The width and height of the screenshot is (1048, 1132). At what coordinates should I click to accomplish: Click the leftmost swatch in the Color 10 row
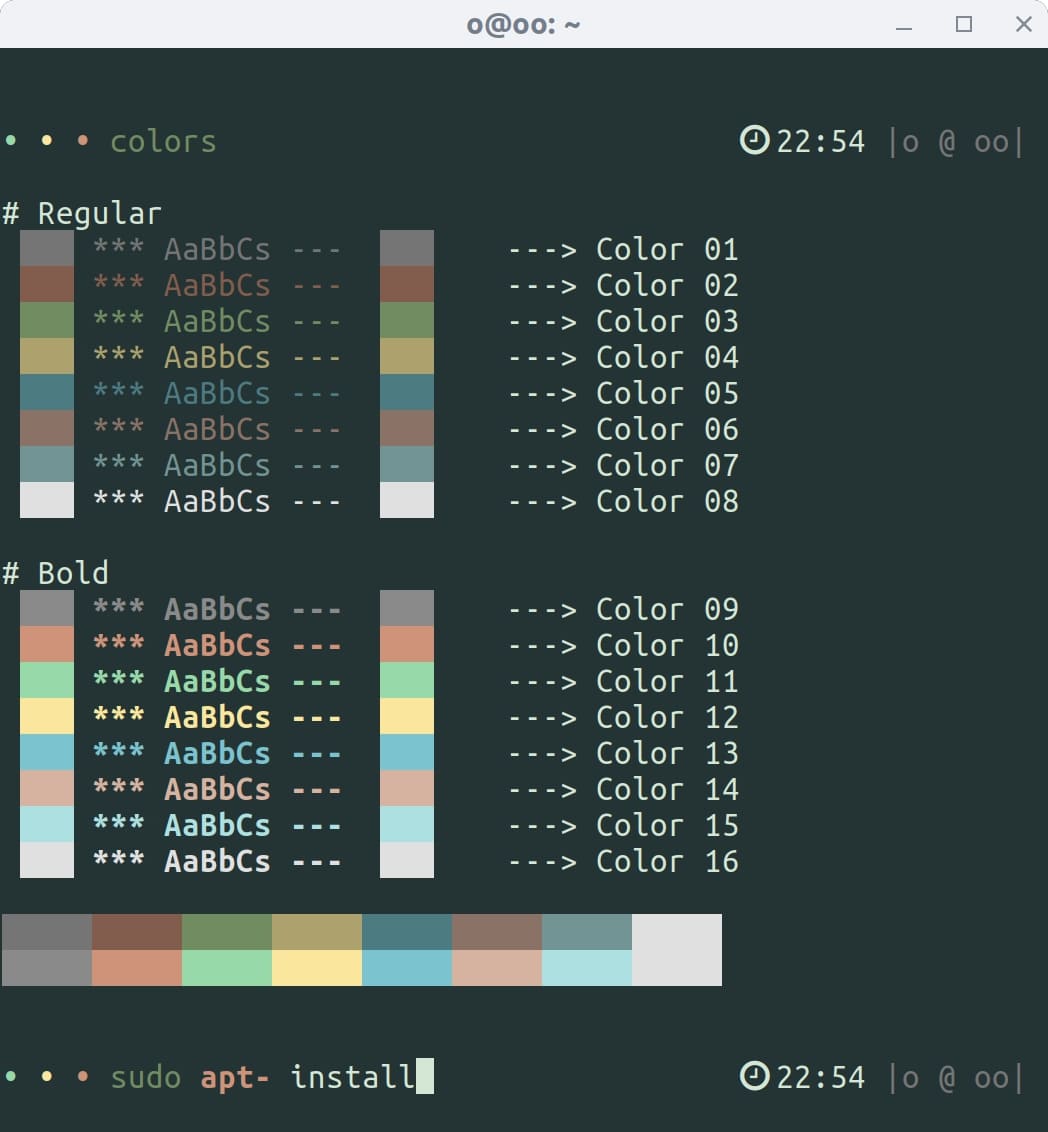tap(47, 644)
